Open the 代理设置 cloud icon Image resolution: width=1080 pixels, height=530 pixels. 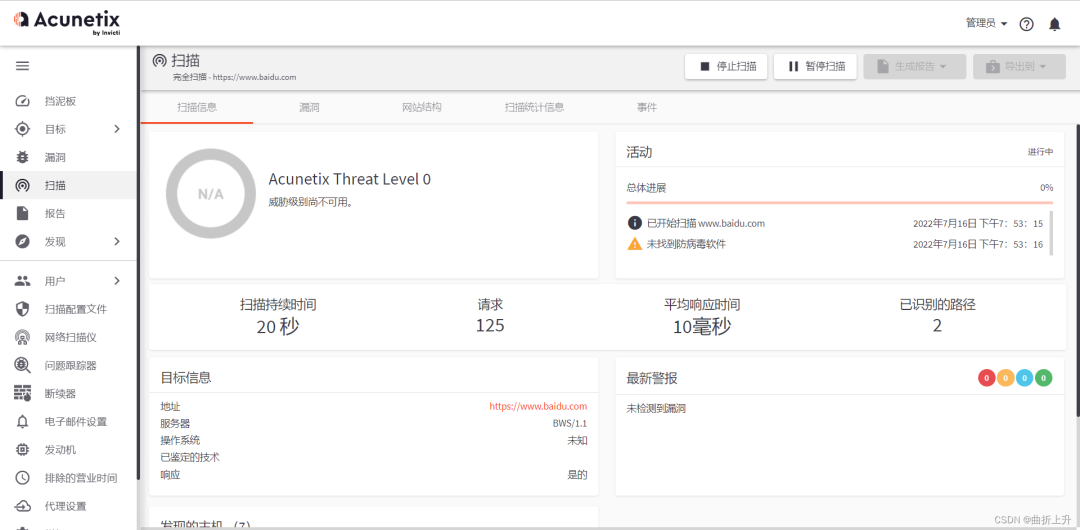(x=23, y=507)
